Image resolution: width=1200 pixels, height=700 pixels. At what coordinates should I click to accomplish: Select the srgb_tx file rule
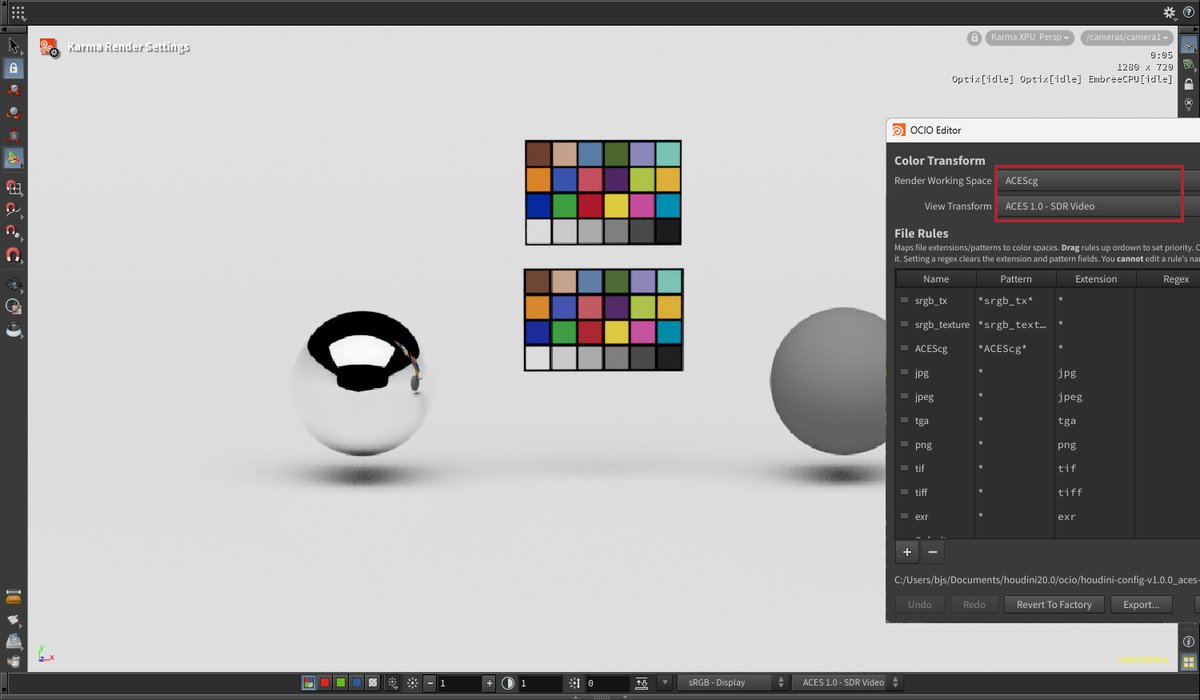930,300
